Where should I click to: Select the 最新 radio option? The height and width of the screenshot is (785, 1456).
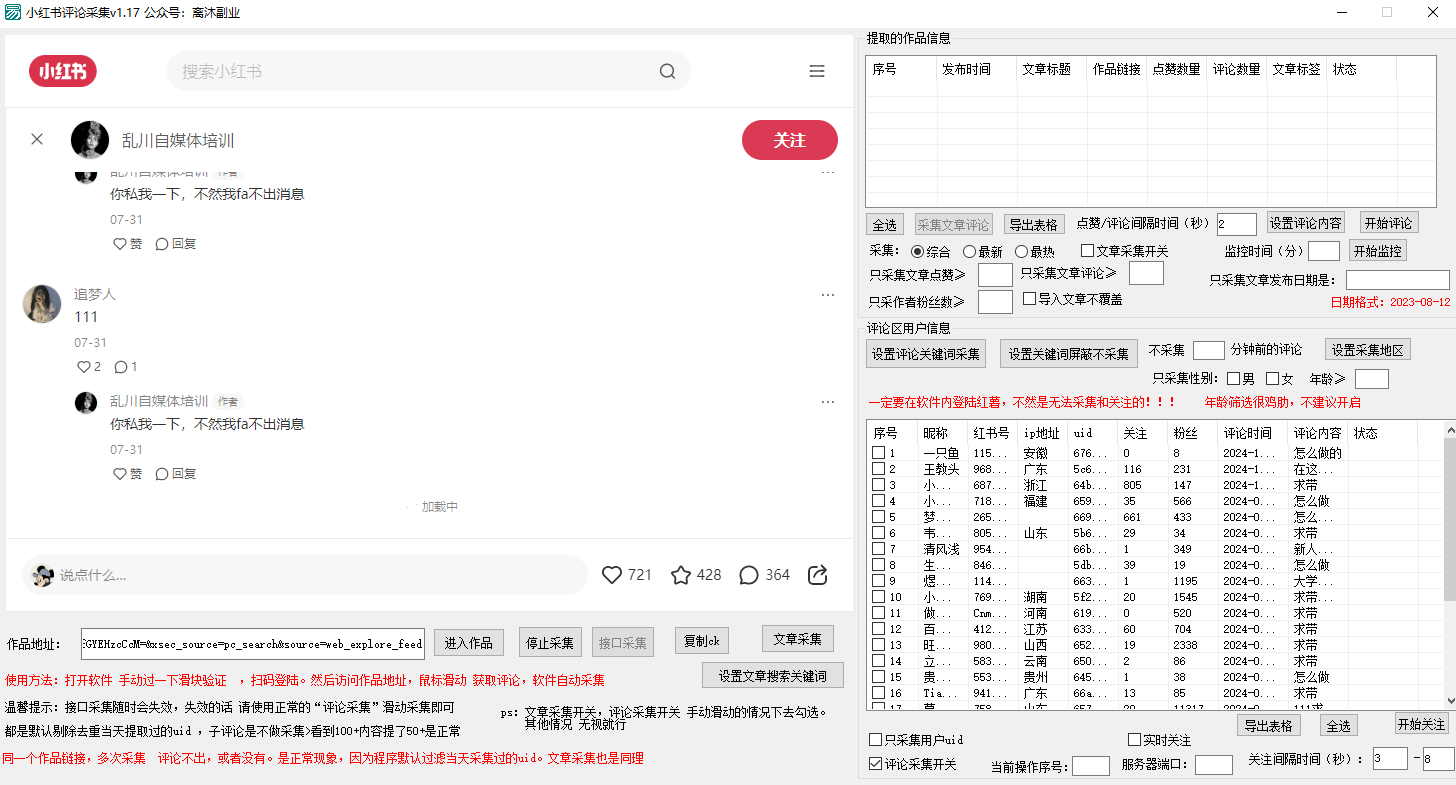point(969,252)
